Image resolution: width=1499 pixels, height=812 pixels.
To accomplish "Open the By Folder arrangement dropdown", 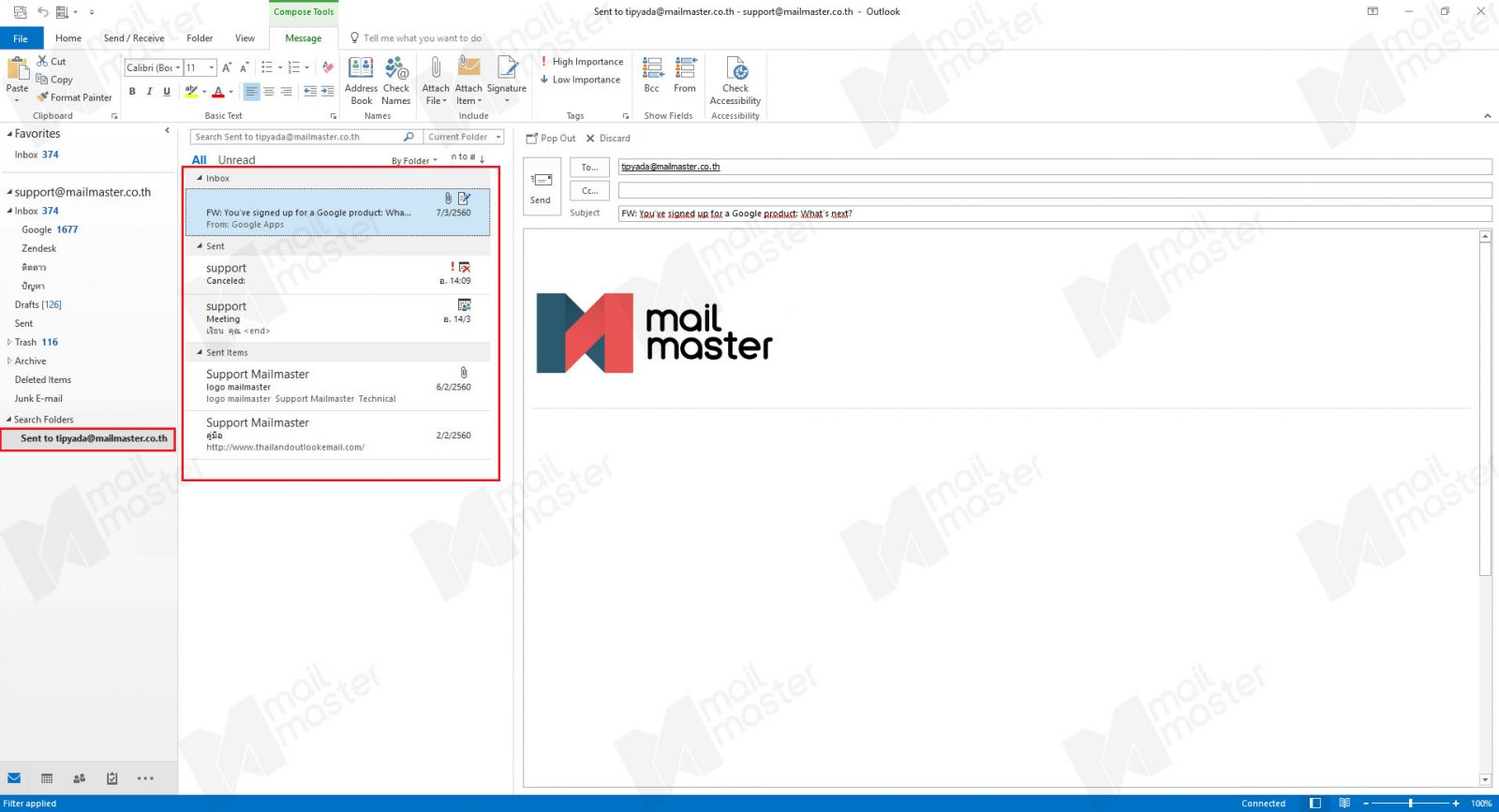I will point(414,161).
